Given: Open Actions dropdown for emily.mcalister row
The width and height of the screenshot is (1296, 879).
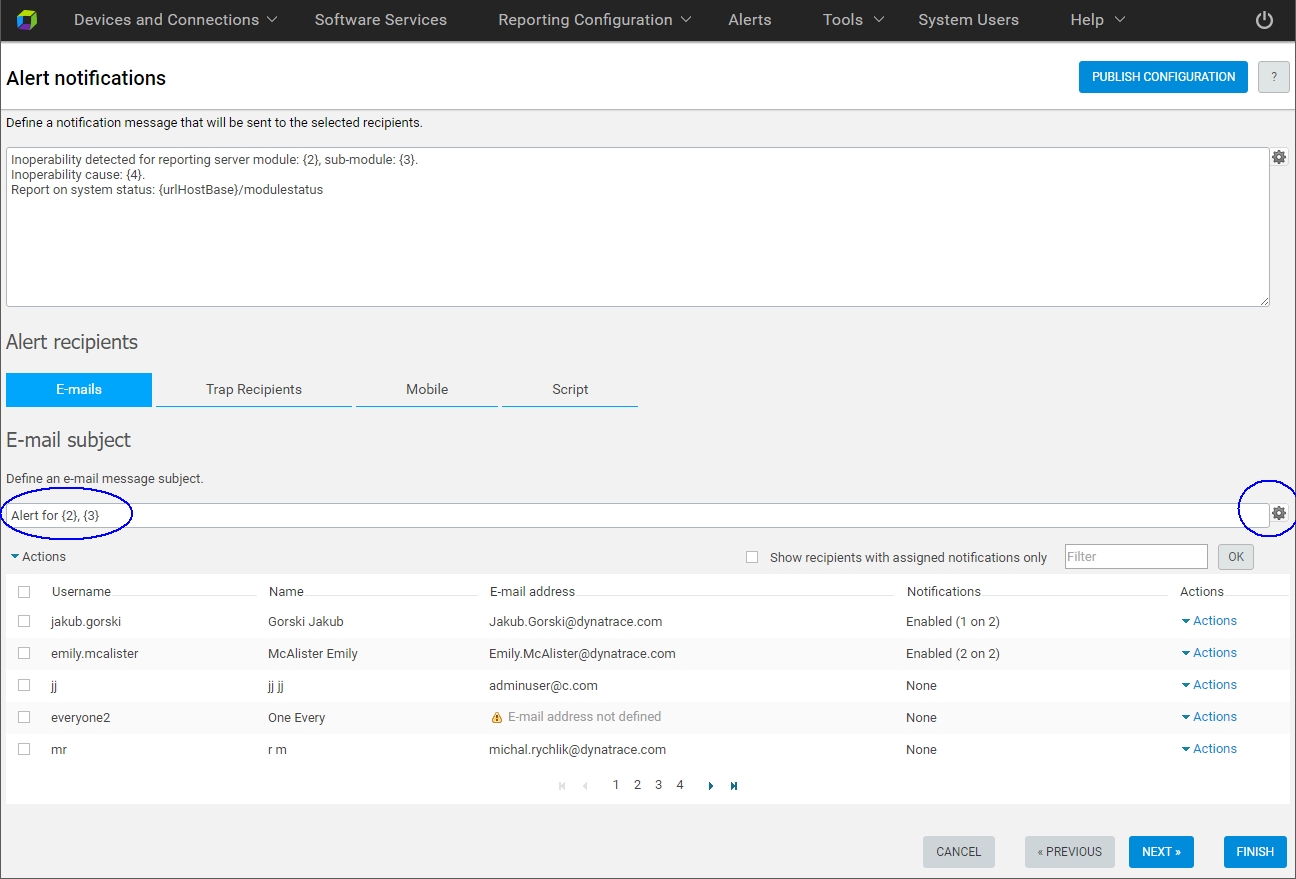Looking at the screenshot, I should [1209, 653].
